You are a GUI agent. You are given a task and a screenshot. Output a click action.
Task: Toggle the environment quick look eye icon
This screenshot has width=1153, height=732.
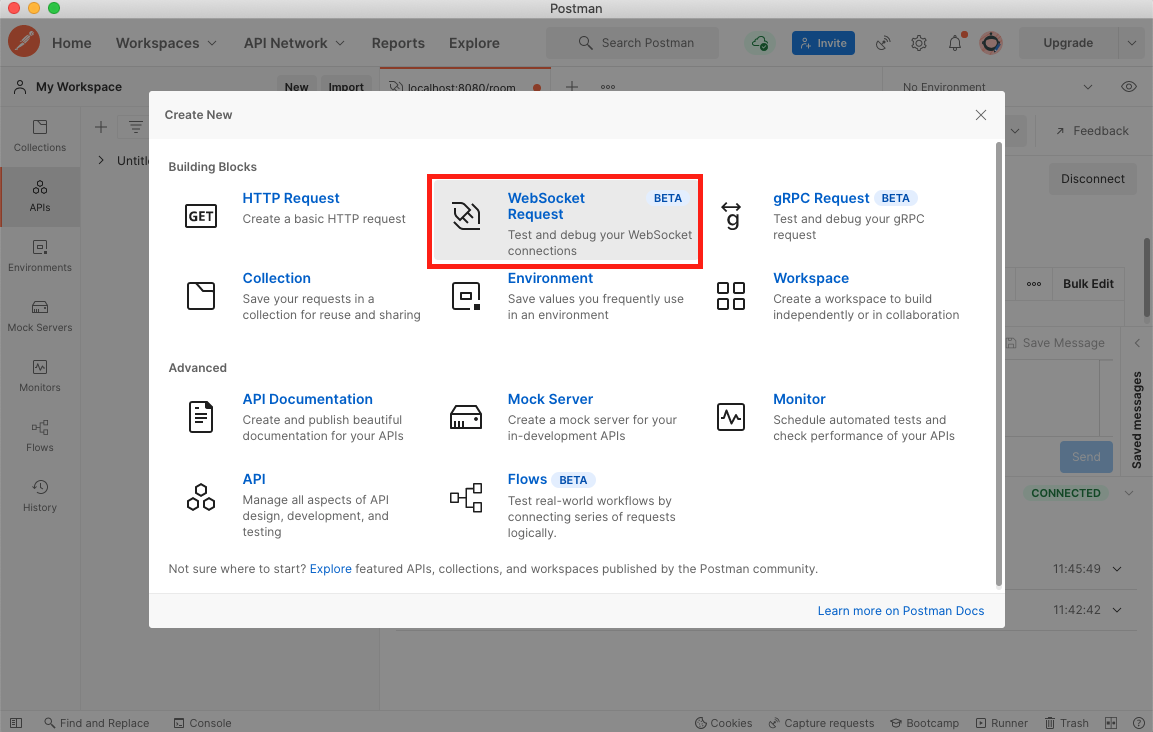tap(1129, 86)
